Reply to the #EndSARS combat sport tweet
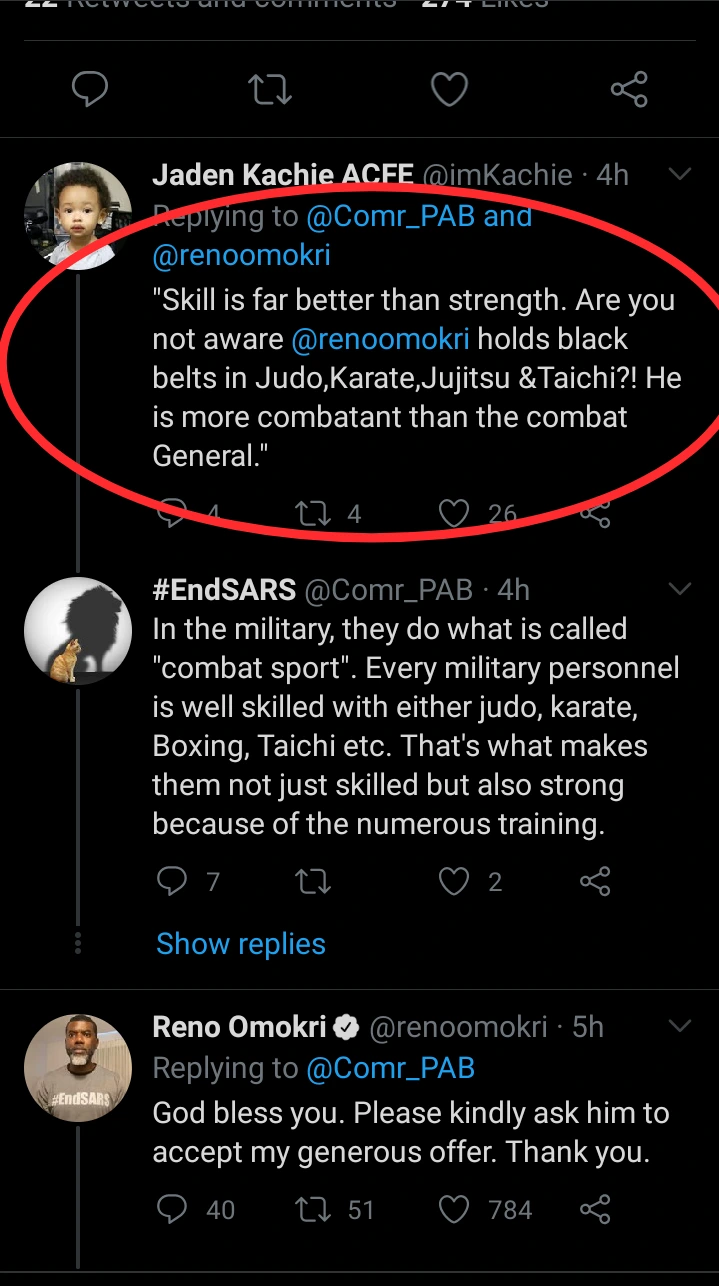 tap(173, 881)
